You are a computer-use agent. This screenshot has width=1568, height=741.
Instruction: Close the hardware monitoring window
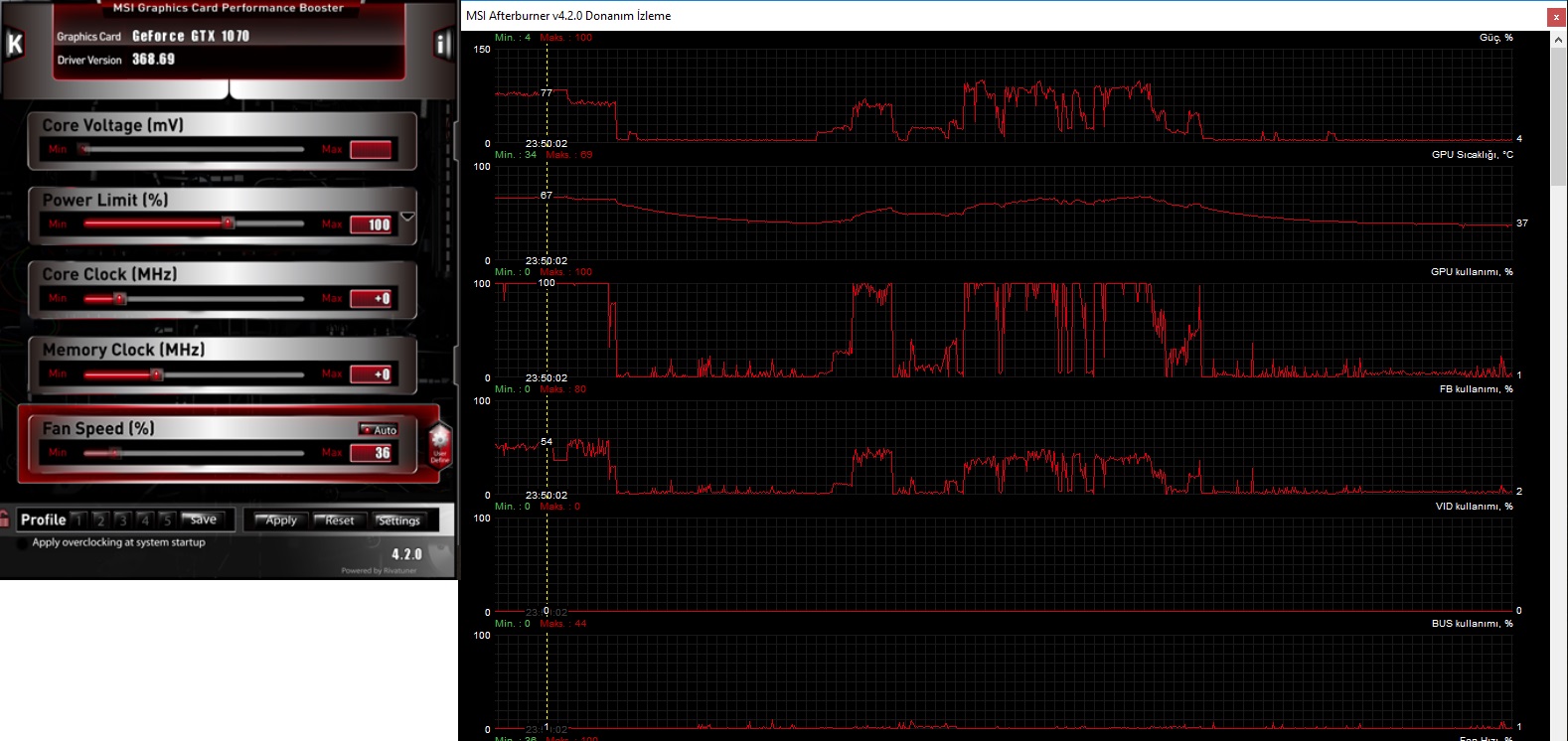click(x=1556, y=17)
